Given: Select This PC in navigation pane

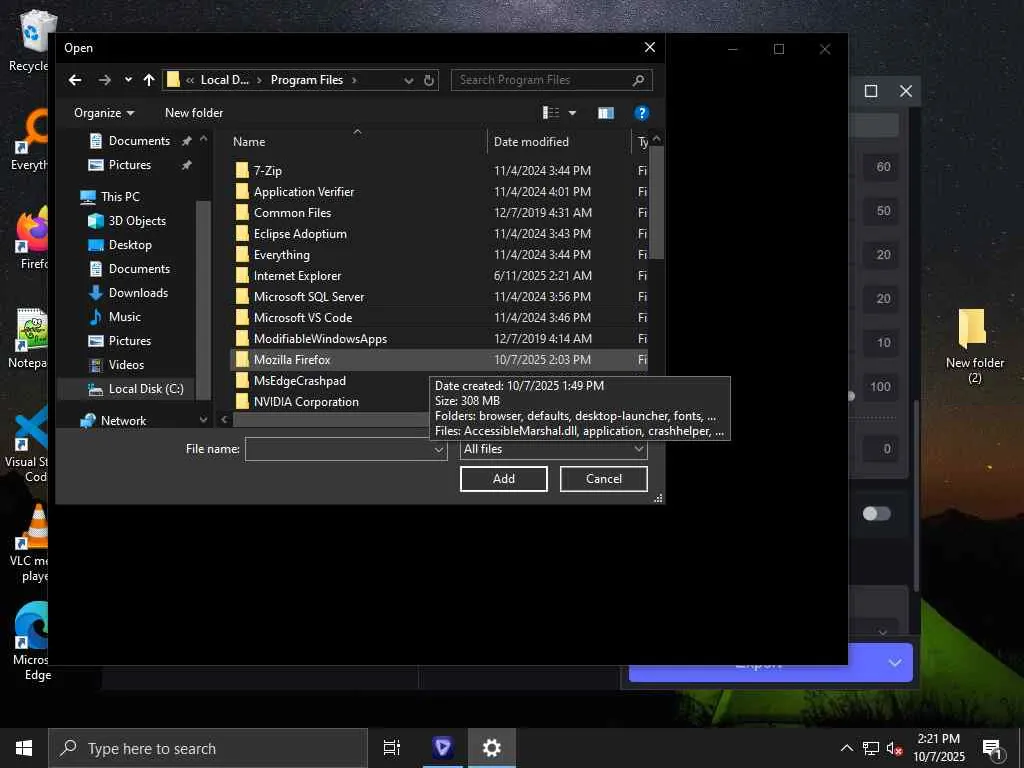Looking at the screenshot, I should [120, 197].
